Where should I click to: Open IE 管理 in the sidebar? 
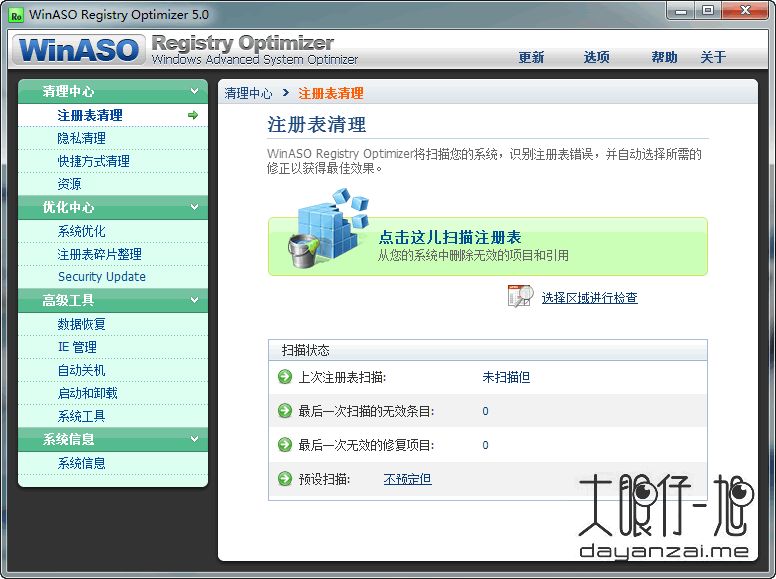pos(113,347)
